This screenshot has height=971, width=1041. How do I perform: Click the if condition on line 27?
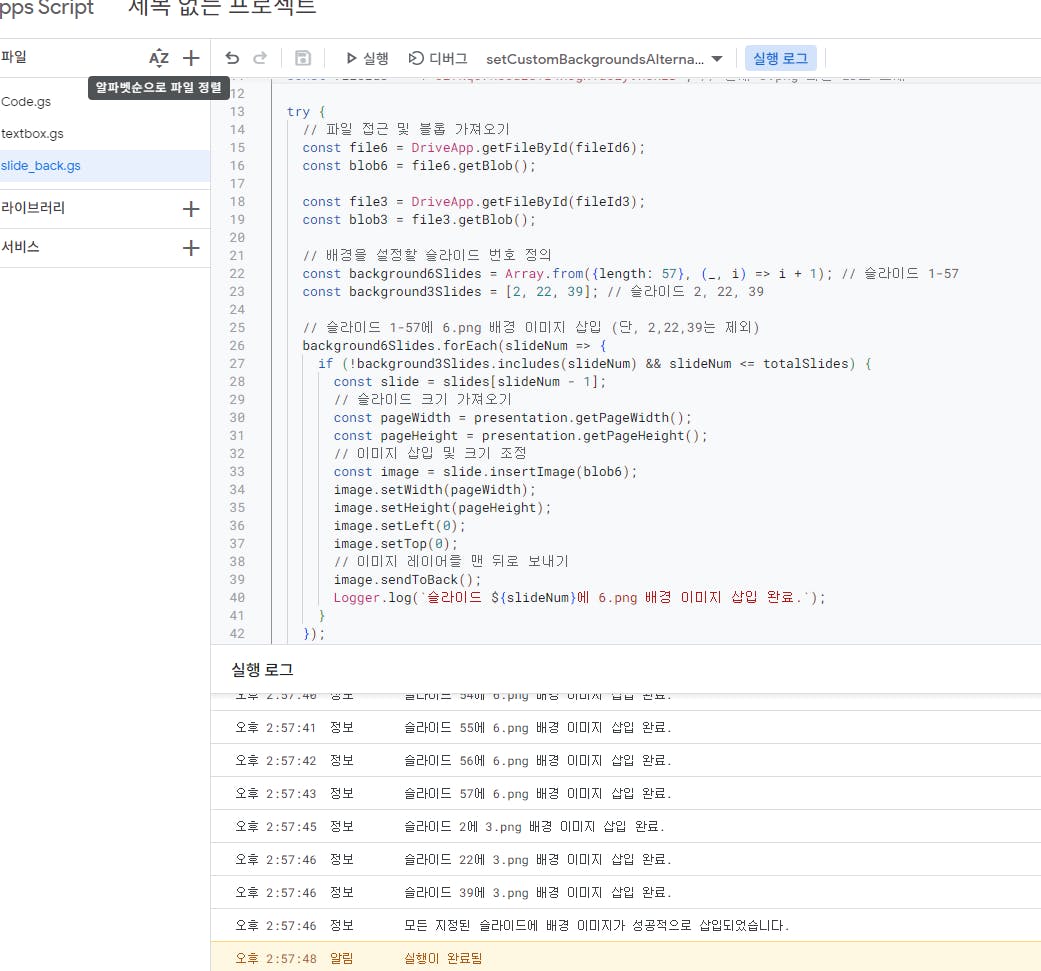[595, 363]
